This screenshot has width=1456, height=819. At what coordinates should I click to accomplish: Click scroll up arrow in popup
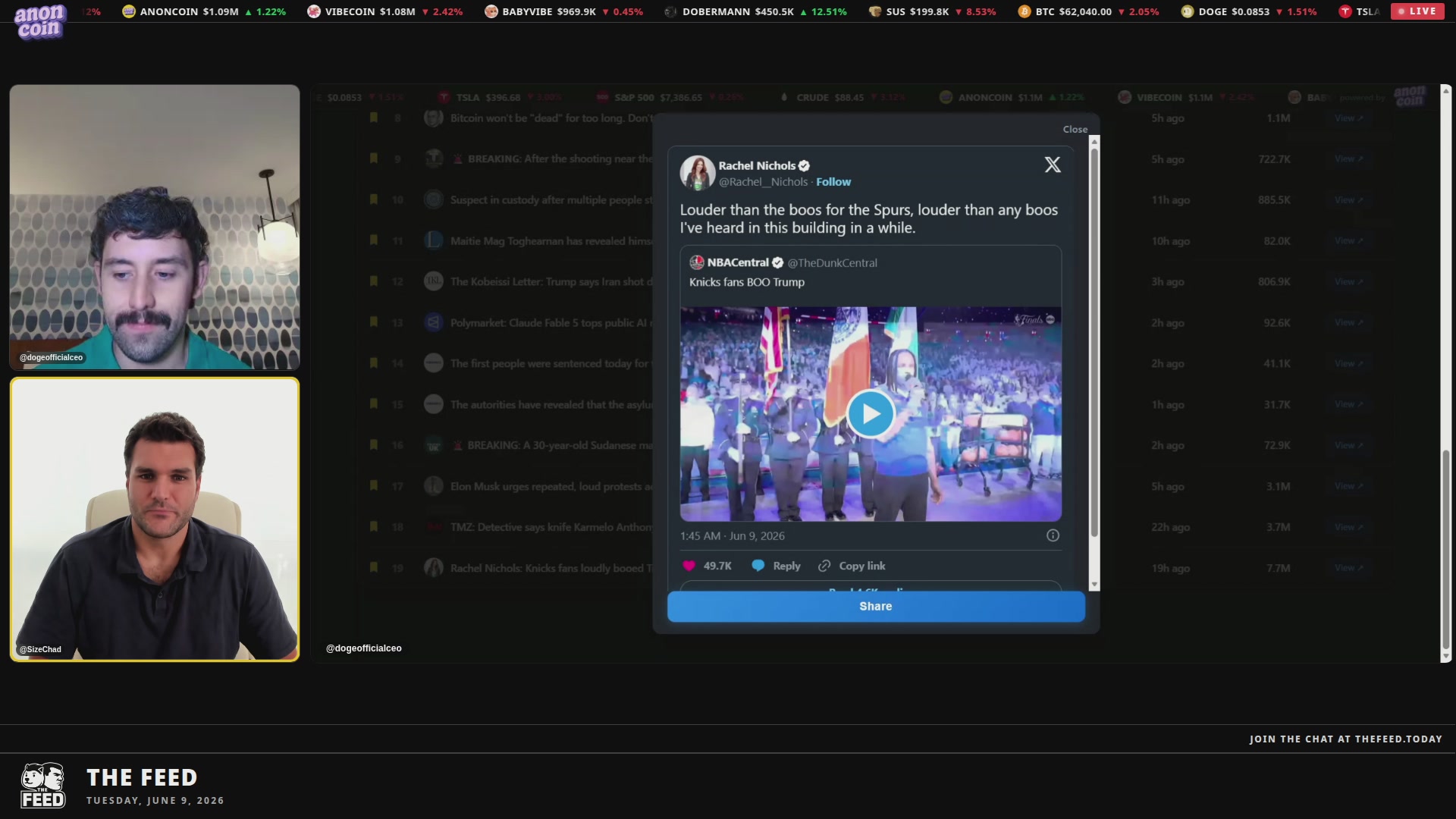point(1094,141)
